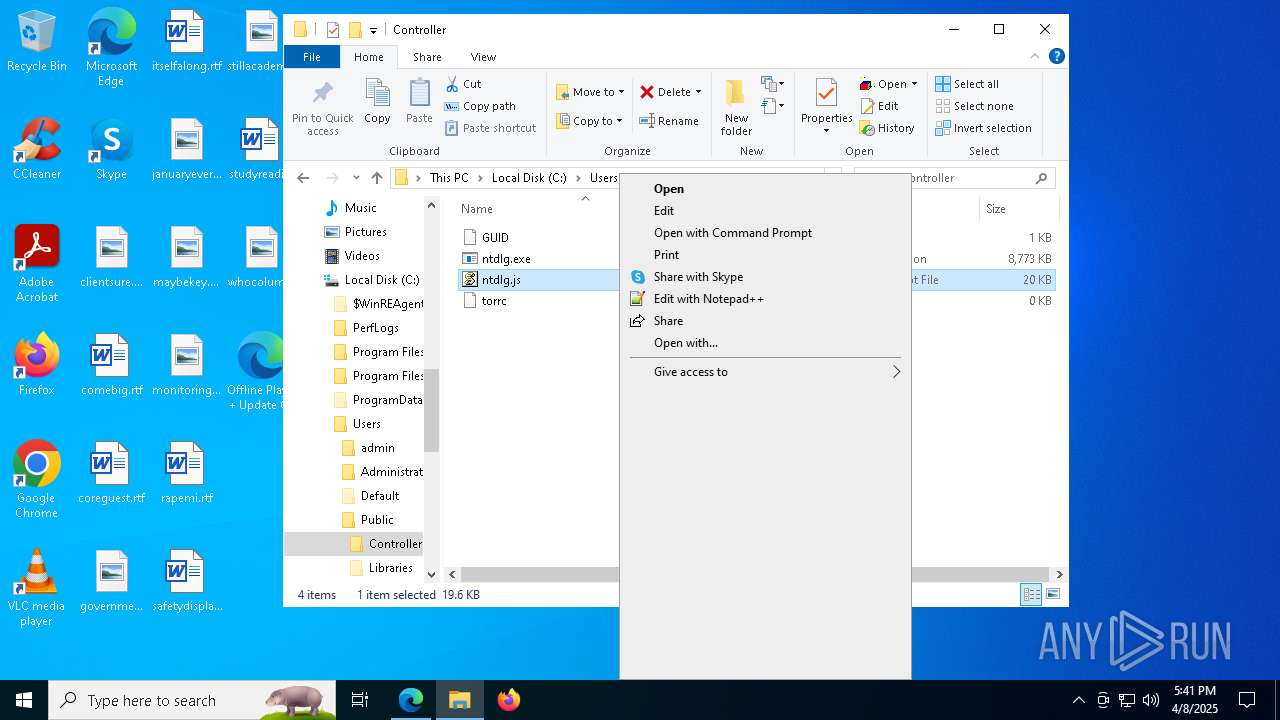Click Edit in the Open group
The image size is (1280, 720).
[x=879, y=106]
